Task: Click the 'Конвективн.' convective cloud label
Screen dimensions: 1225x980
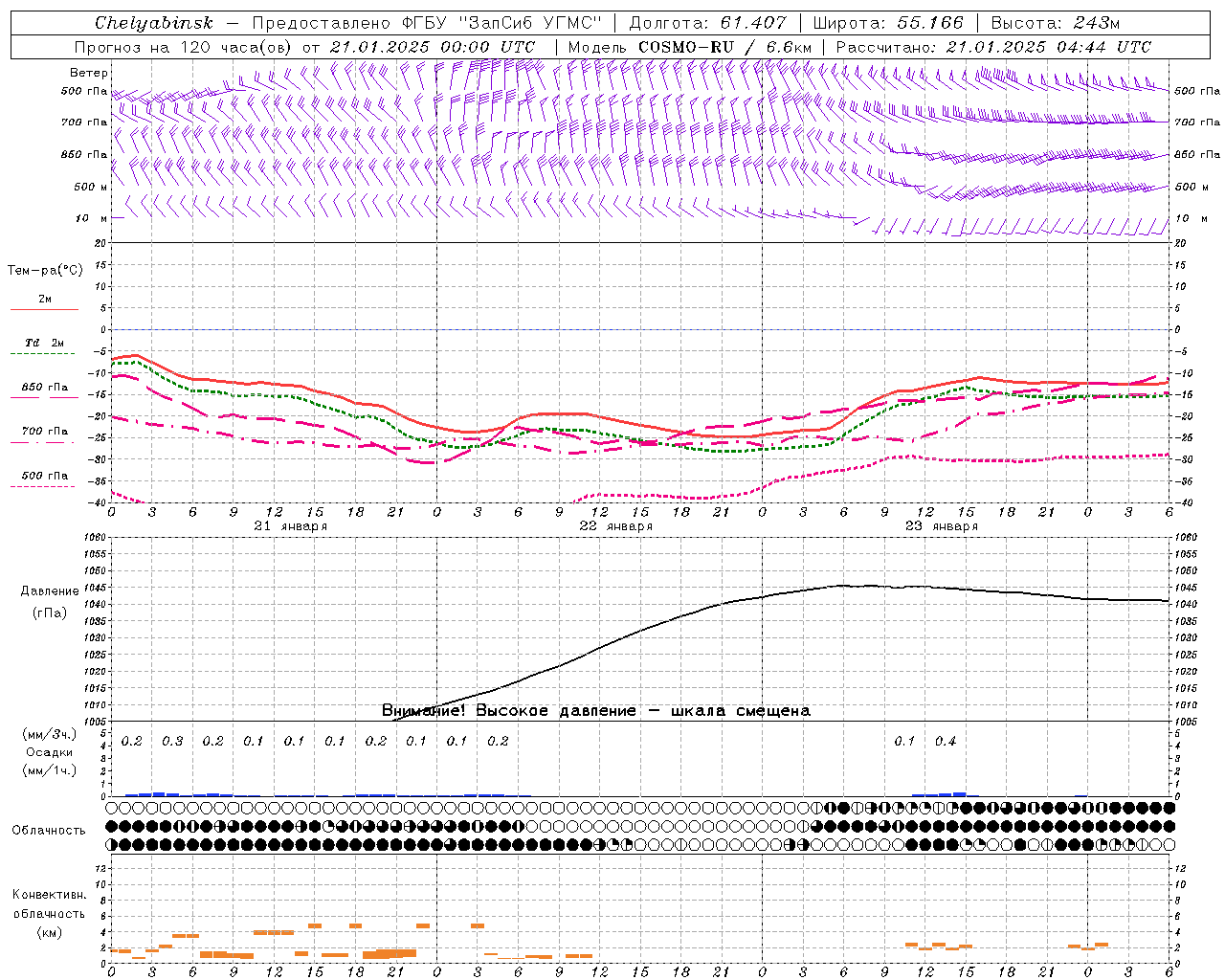Action: [x=50, y=895]
